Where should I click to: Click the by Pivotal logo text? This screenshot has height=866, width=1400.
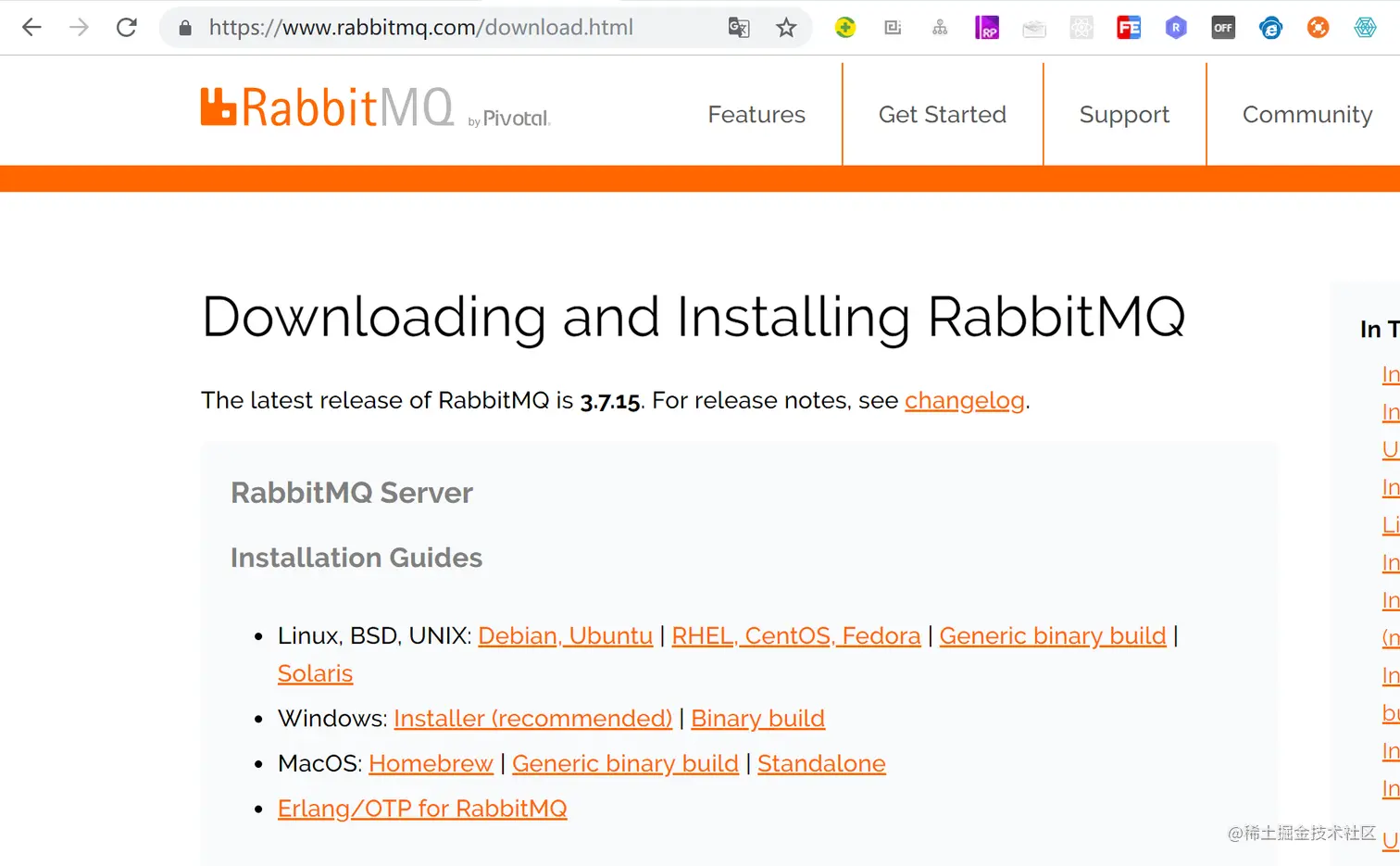[x=509, y=119]
